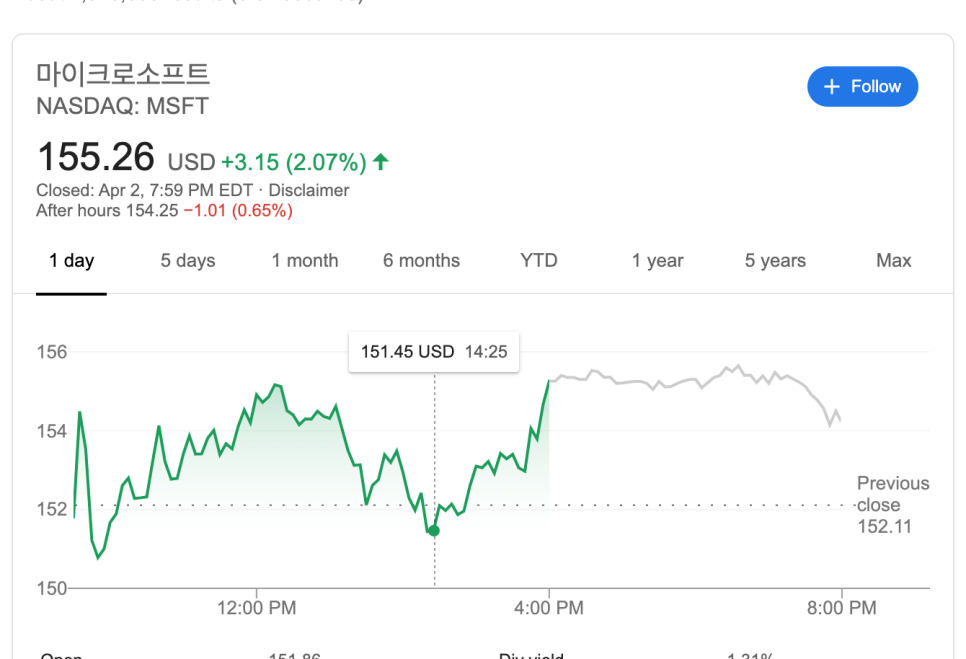Open the 6 months chart tab
This screenshot has height=659, width=966.
pyautogui.click(x=421, y=261)
